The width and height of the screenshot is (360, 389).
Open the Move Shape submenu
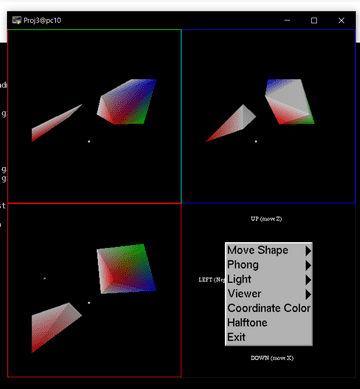[269, 250]
